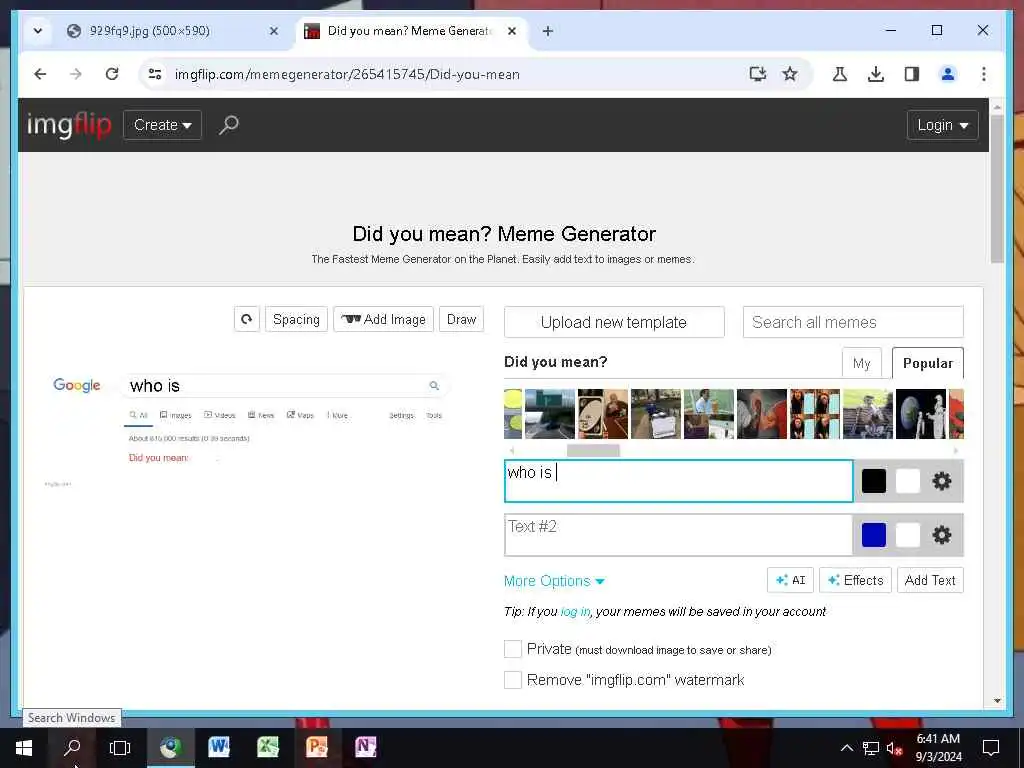Screen dimensions: 1024x768
Task: Click the install app icon in address bar
Action: click(758, 74)
